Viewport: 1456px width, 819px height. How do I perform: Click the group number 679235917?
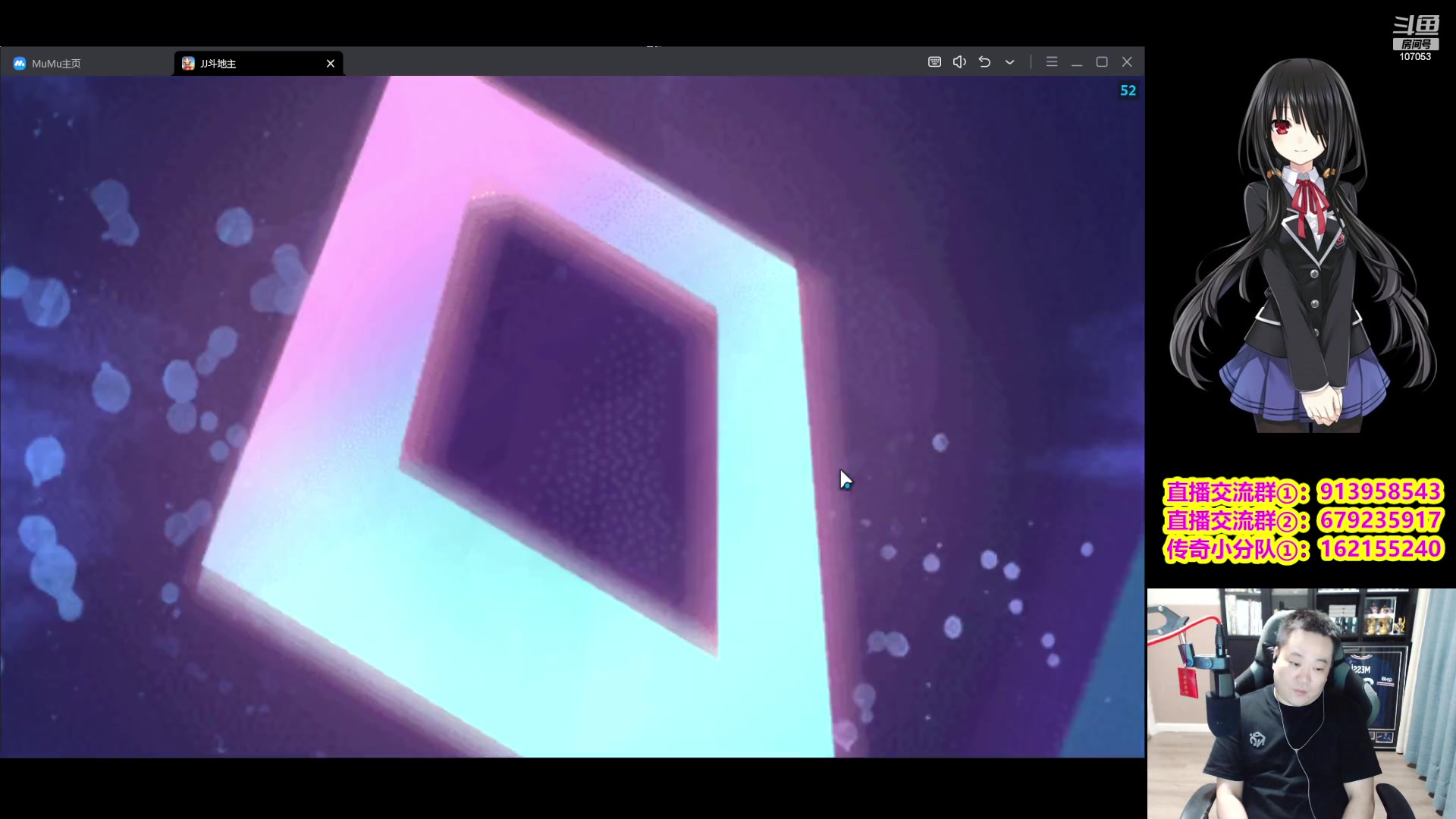coord(1379,520)
